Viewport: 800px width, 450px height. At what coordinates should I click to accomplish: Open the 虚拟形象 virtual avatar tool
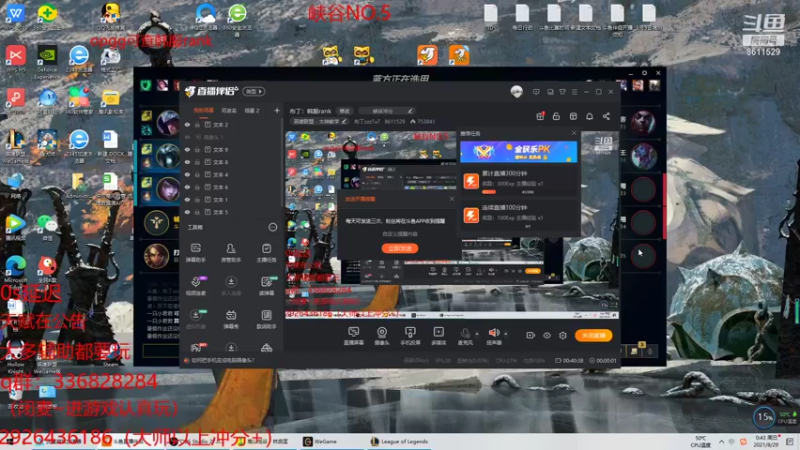click(196, 319)
